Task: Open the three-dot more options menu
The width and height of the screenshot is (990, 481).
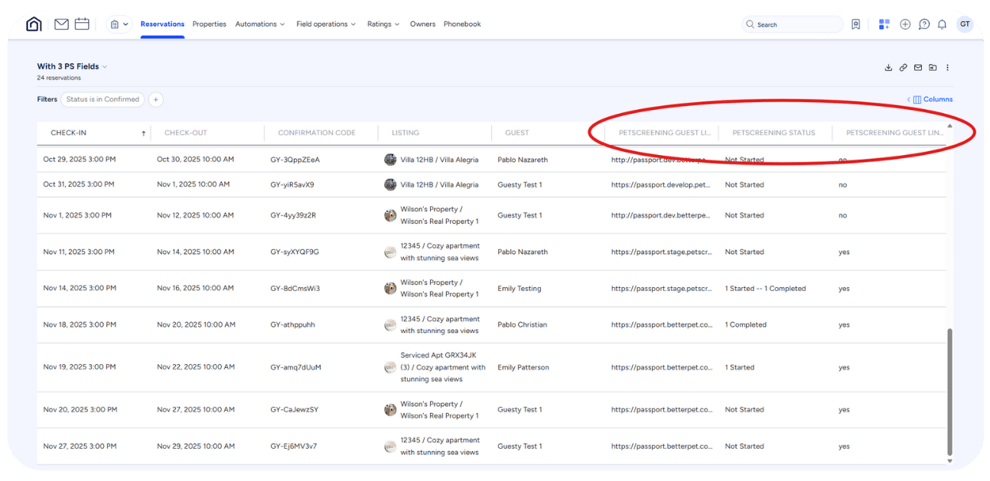Action: [x=948, y=68]
